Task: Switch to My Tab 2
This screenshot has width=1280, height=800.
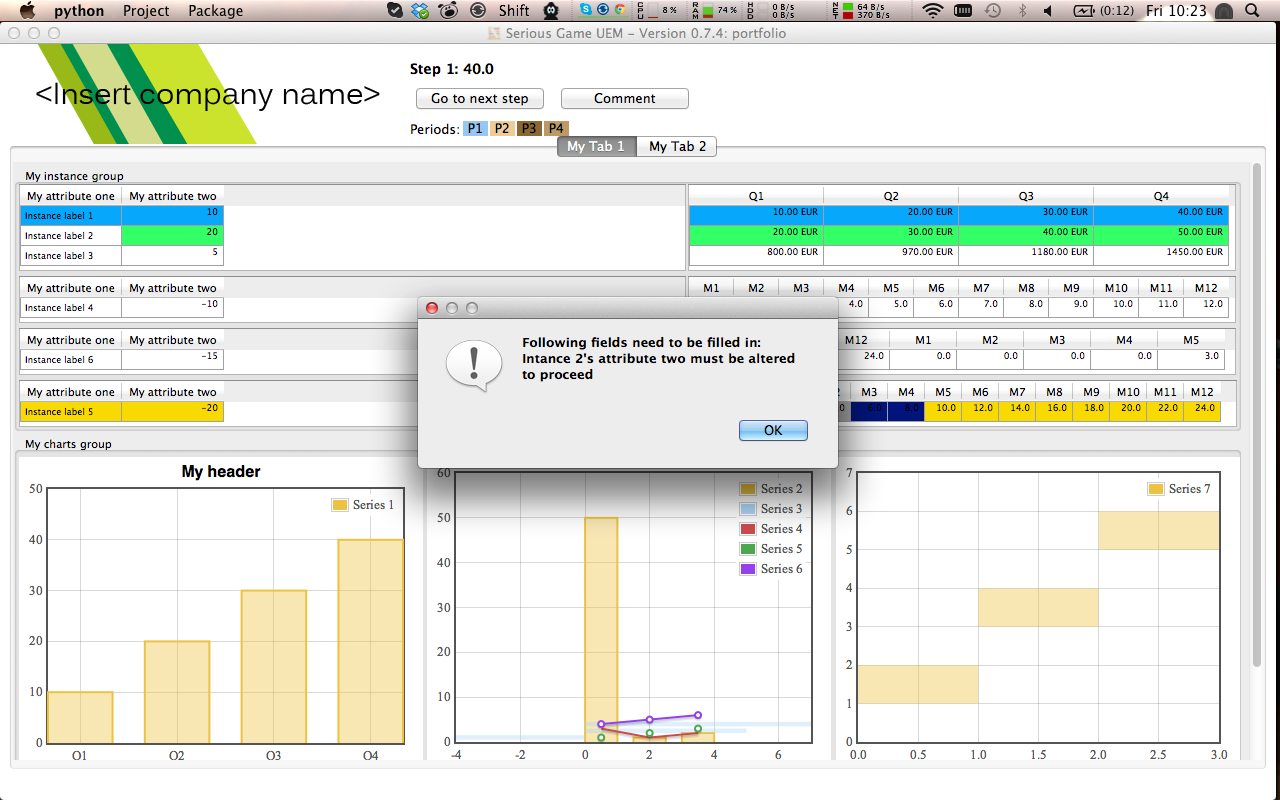Action: [677, 147]
